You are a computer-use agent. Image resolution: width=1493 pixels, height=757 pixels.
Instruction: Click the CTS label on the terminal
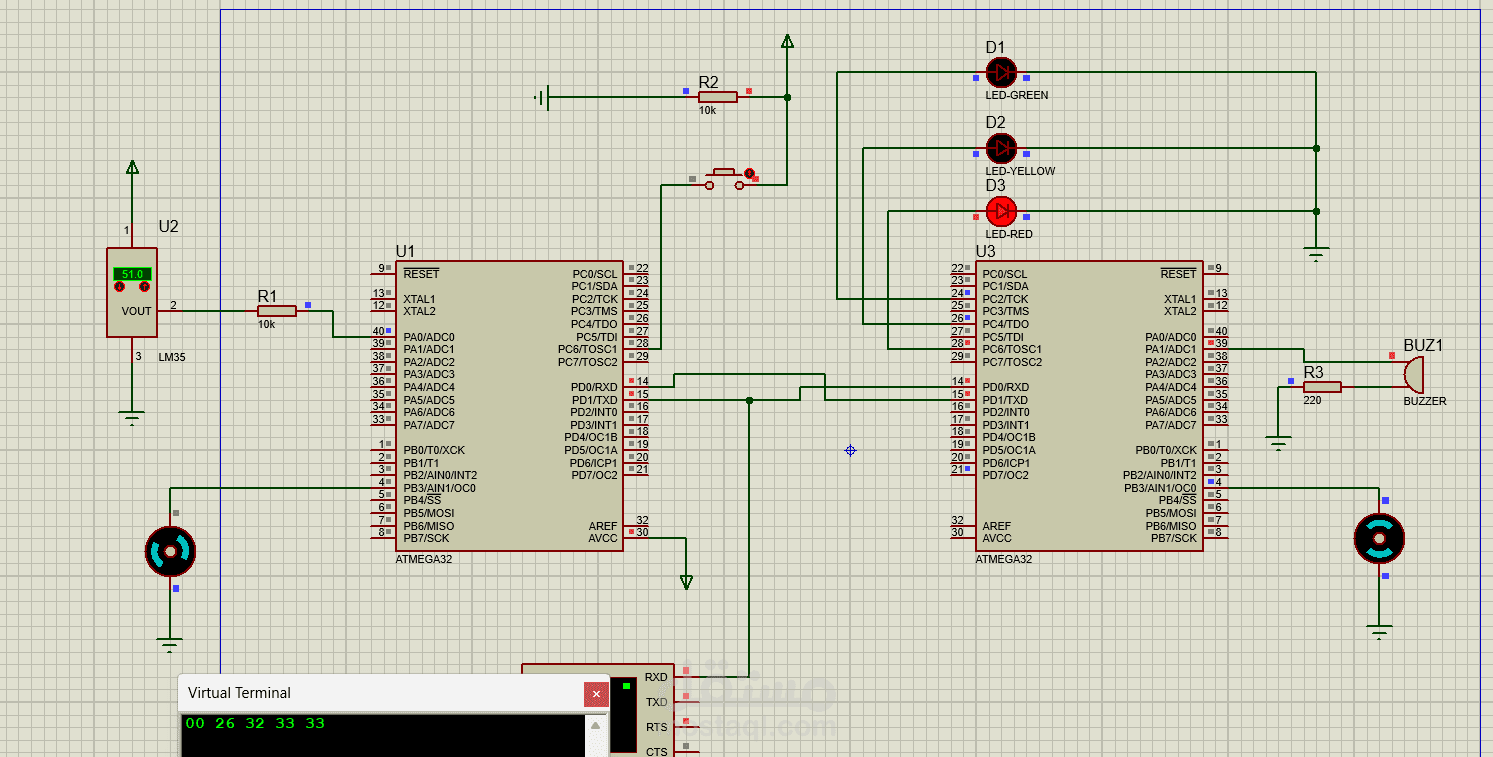(657, 751)
